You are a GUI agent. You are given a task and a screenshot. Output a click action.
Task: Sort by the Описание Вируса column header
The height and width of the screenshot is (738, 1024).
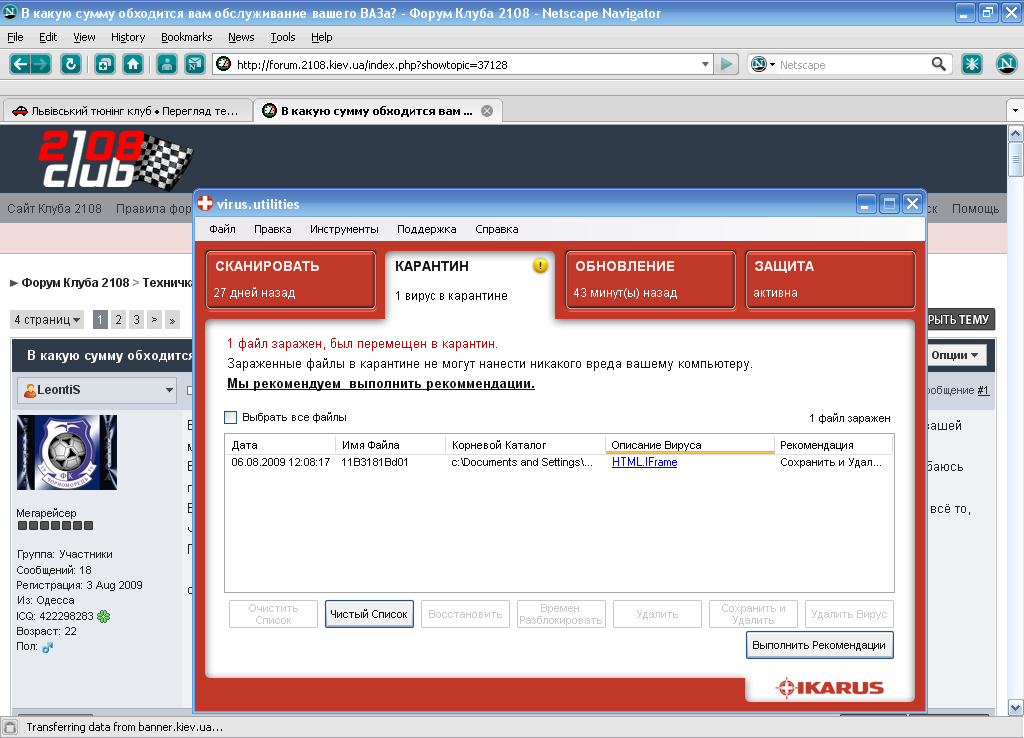[x=690, y=445]
